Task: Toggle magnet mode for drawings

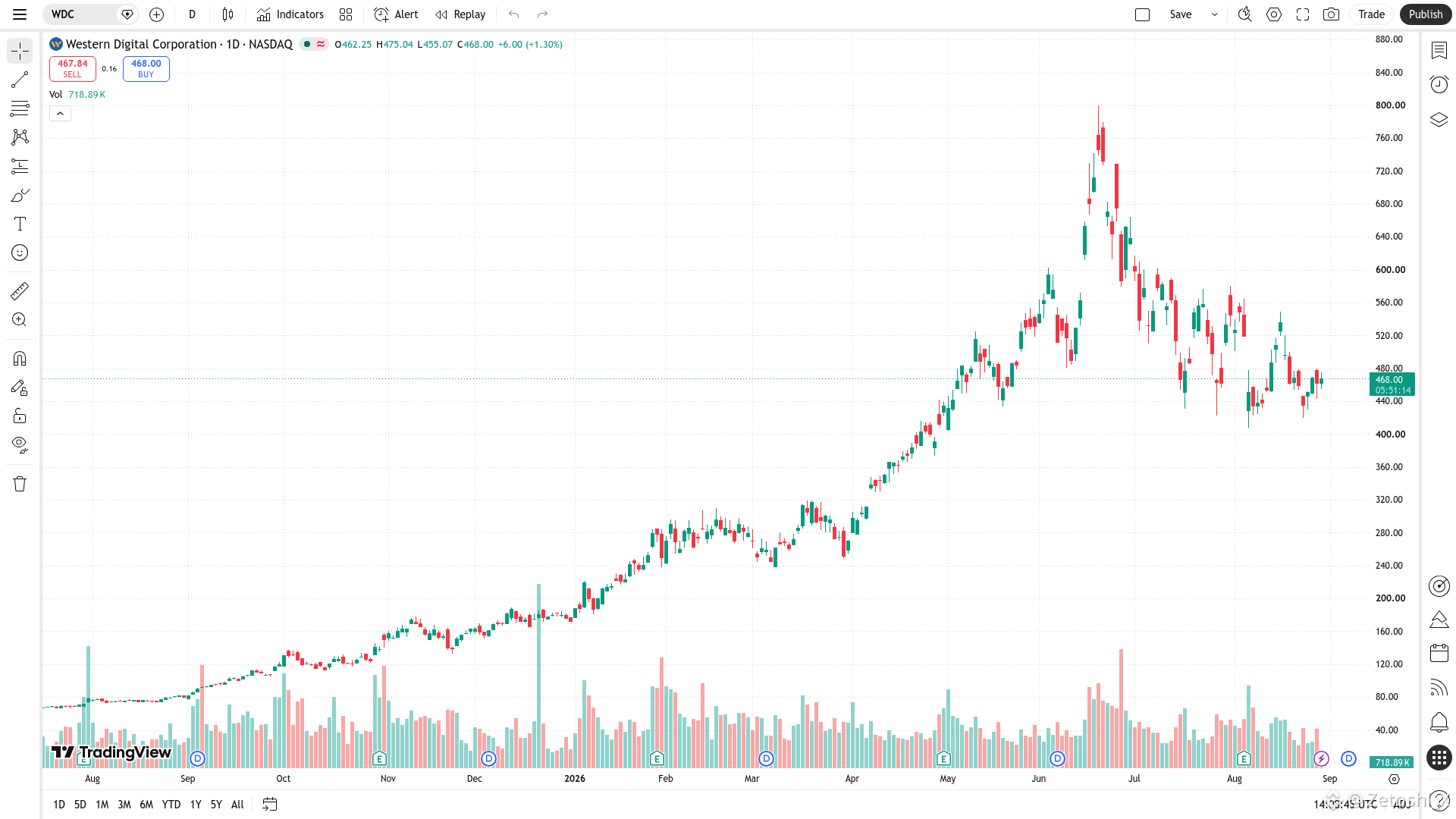Action: click(x=20, y=359)
